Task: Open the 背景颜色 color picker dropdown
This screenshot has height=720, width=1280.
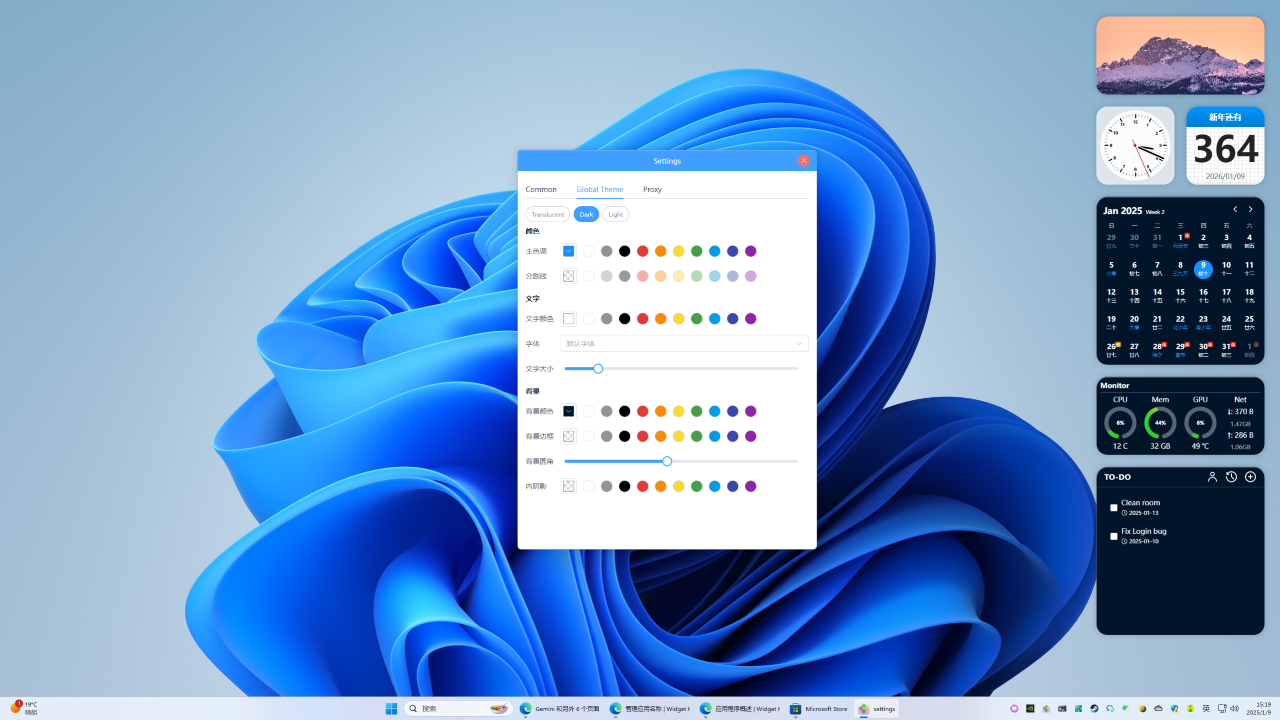Action: point(568,411)
